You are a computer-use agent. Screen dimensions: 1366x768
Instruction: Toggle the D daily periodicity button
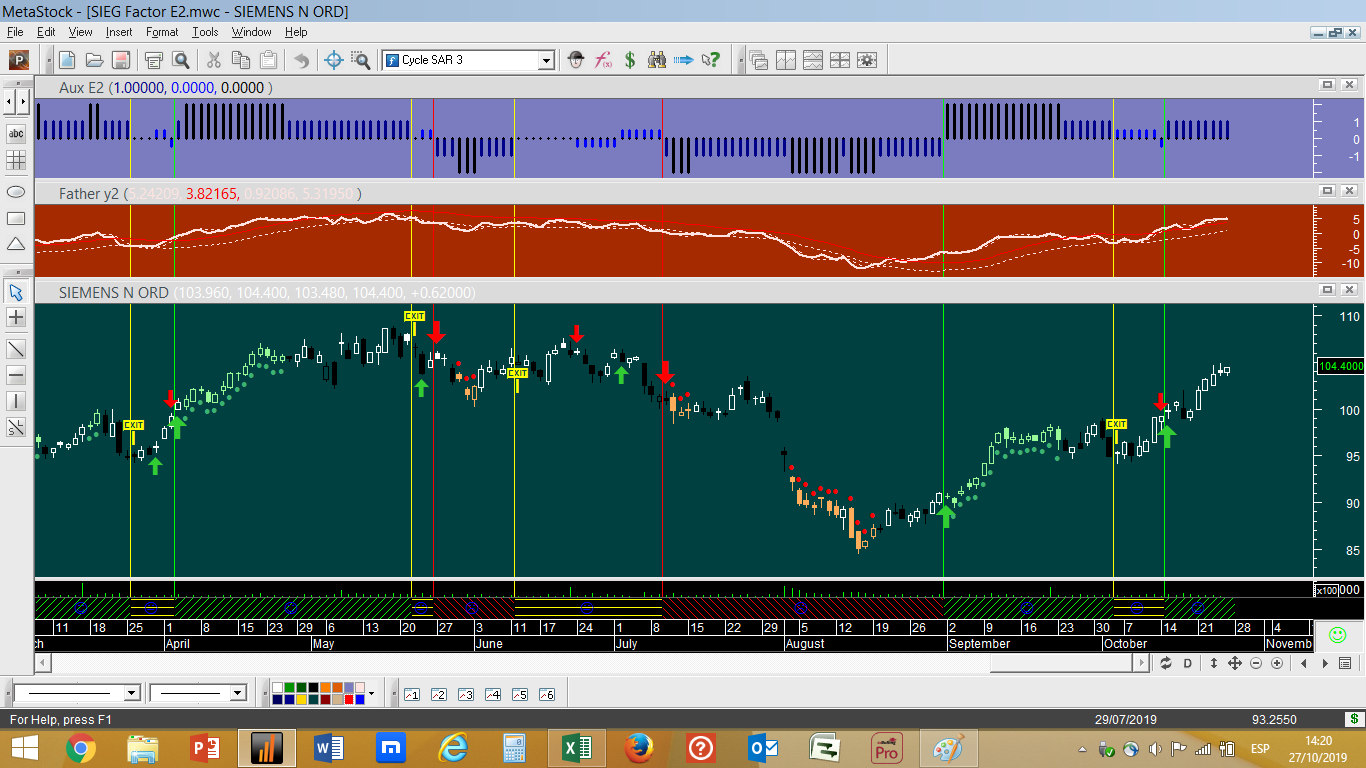point(1188,663)
